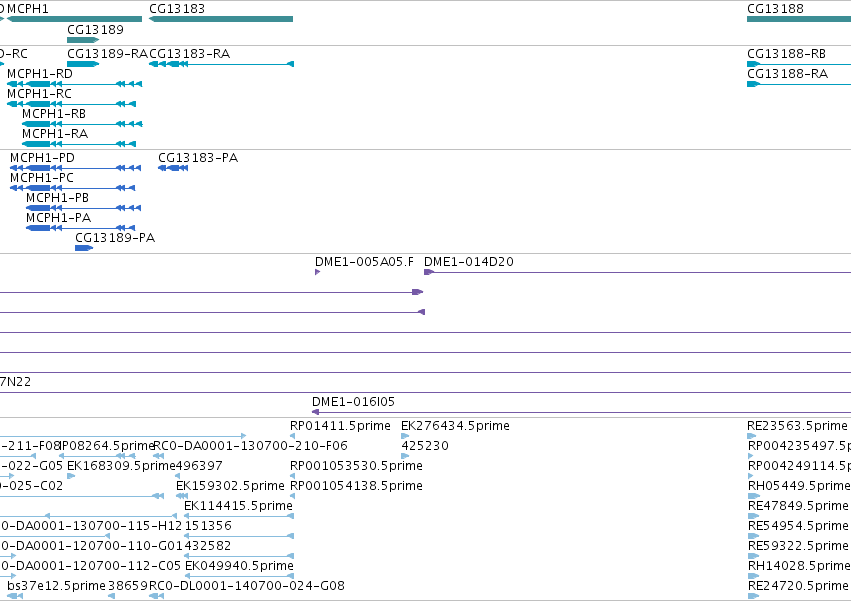Image resolution: width=851 pixels, height=601 pixels.
Task: Select the MCPH1-PC protein label
Action: tap(42, 178)
